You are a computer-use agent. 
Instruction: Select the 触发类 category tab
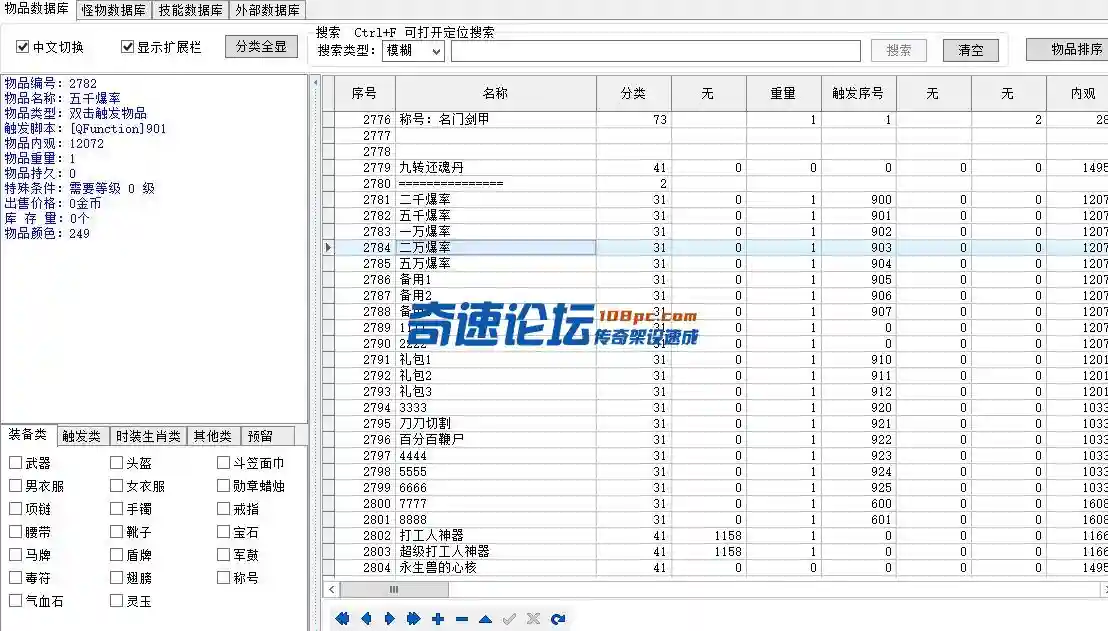coord(81,436)
